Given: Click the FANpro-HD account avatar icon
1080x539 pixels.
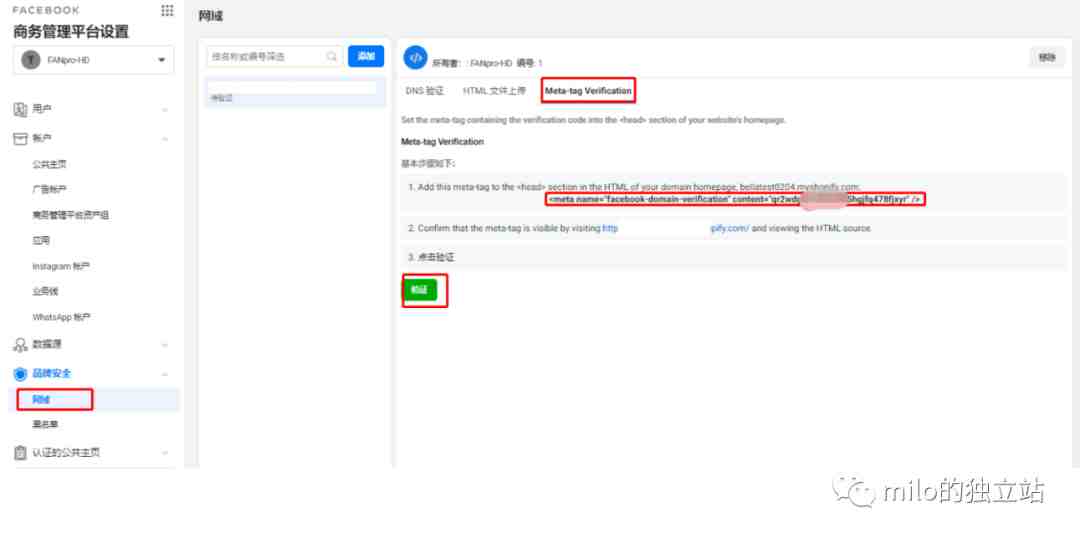Looking at the screenshot, I should pyautogui.click(x=31, y=60).
